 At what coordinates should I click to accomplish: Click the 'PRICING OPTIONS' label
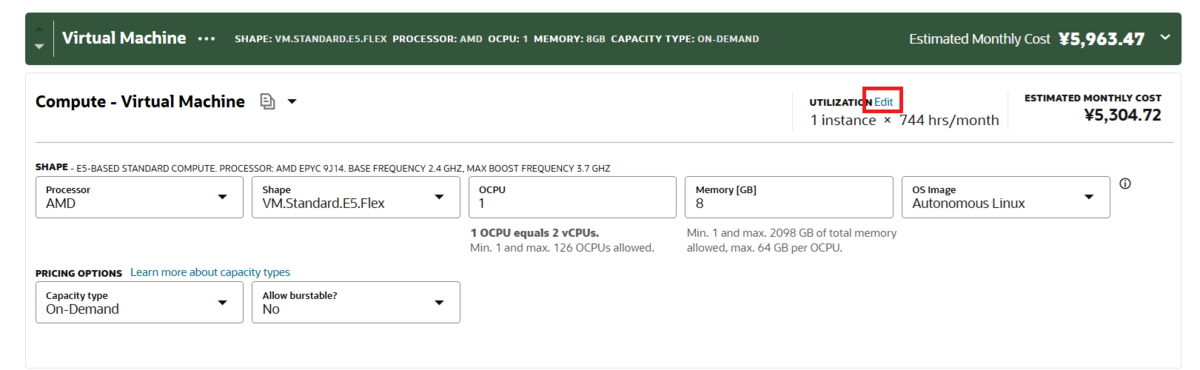[79, 273]
